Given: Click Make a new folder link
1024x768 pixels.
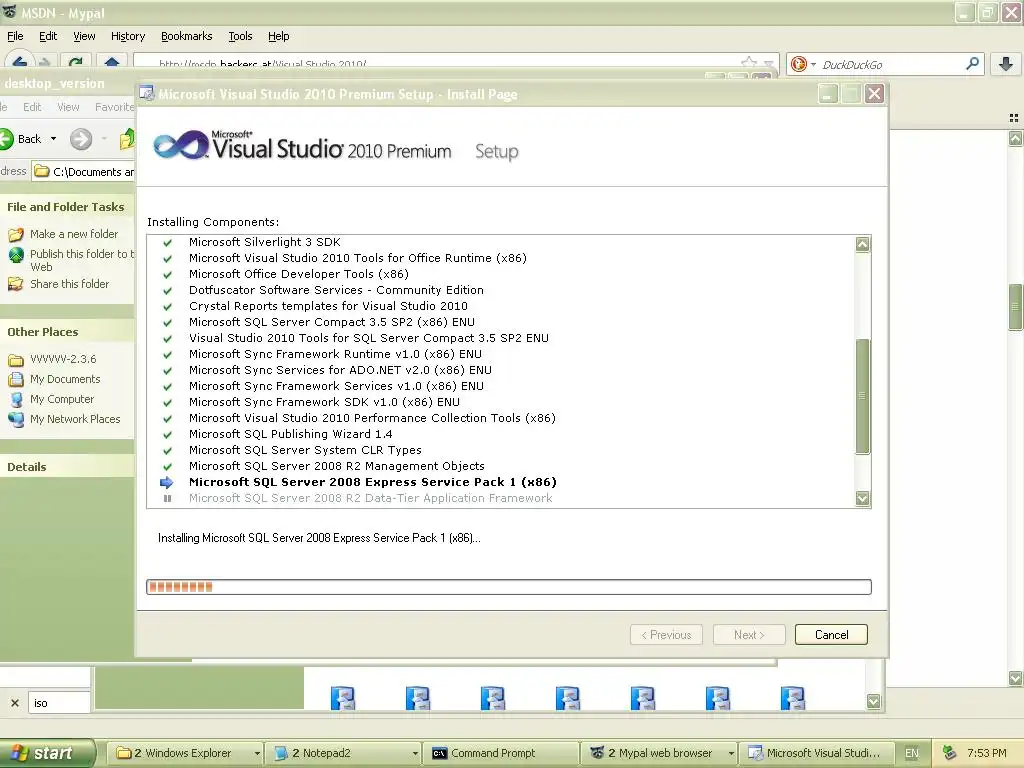Looking at the screenshot, I should 74,234.
